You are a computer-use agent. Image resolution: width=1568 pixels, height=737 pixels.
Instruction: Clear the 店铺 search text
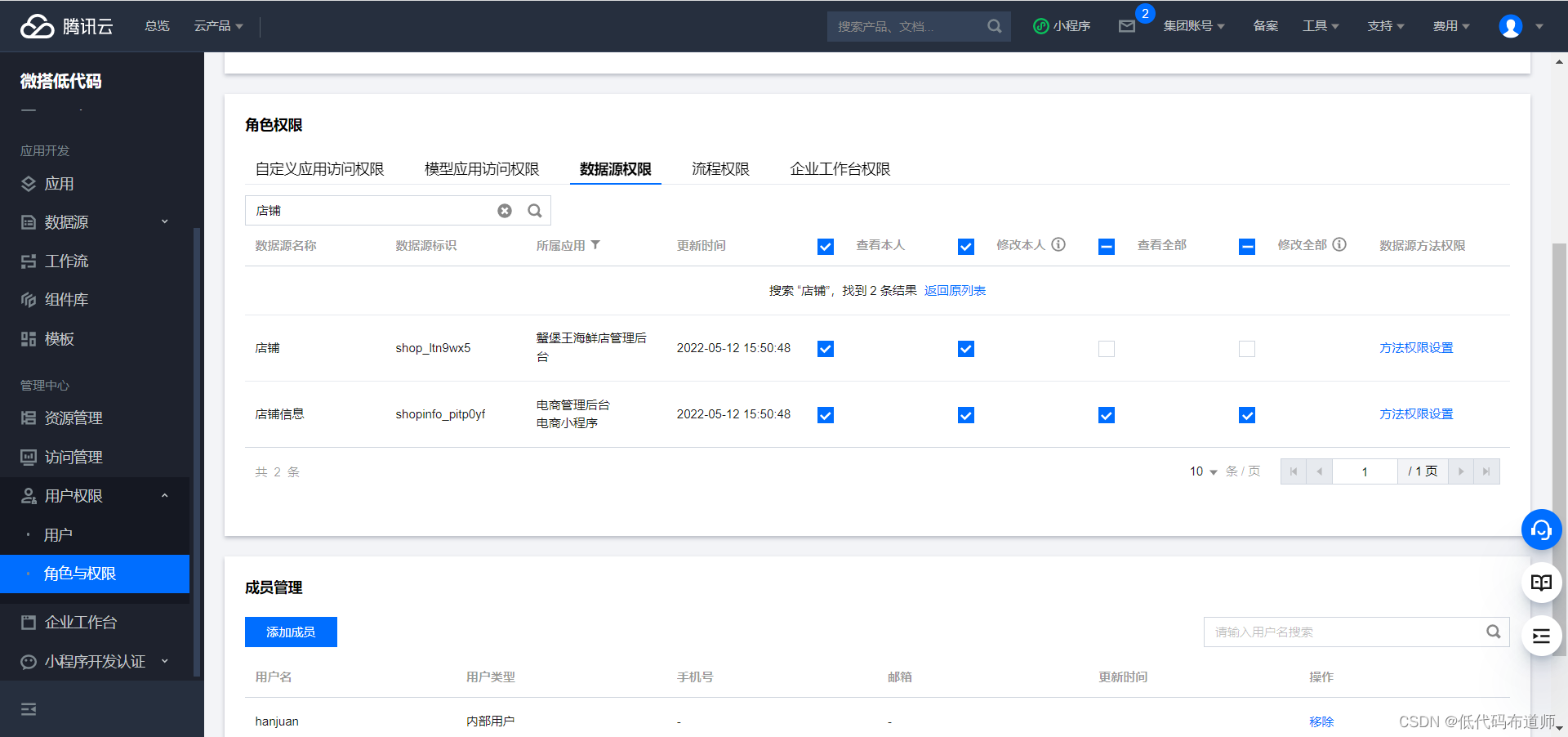point(505,211)
